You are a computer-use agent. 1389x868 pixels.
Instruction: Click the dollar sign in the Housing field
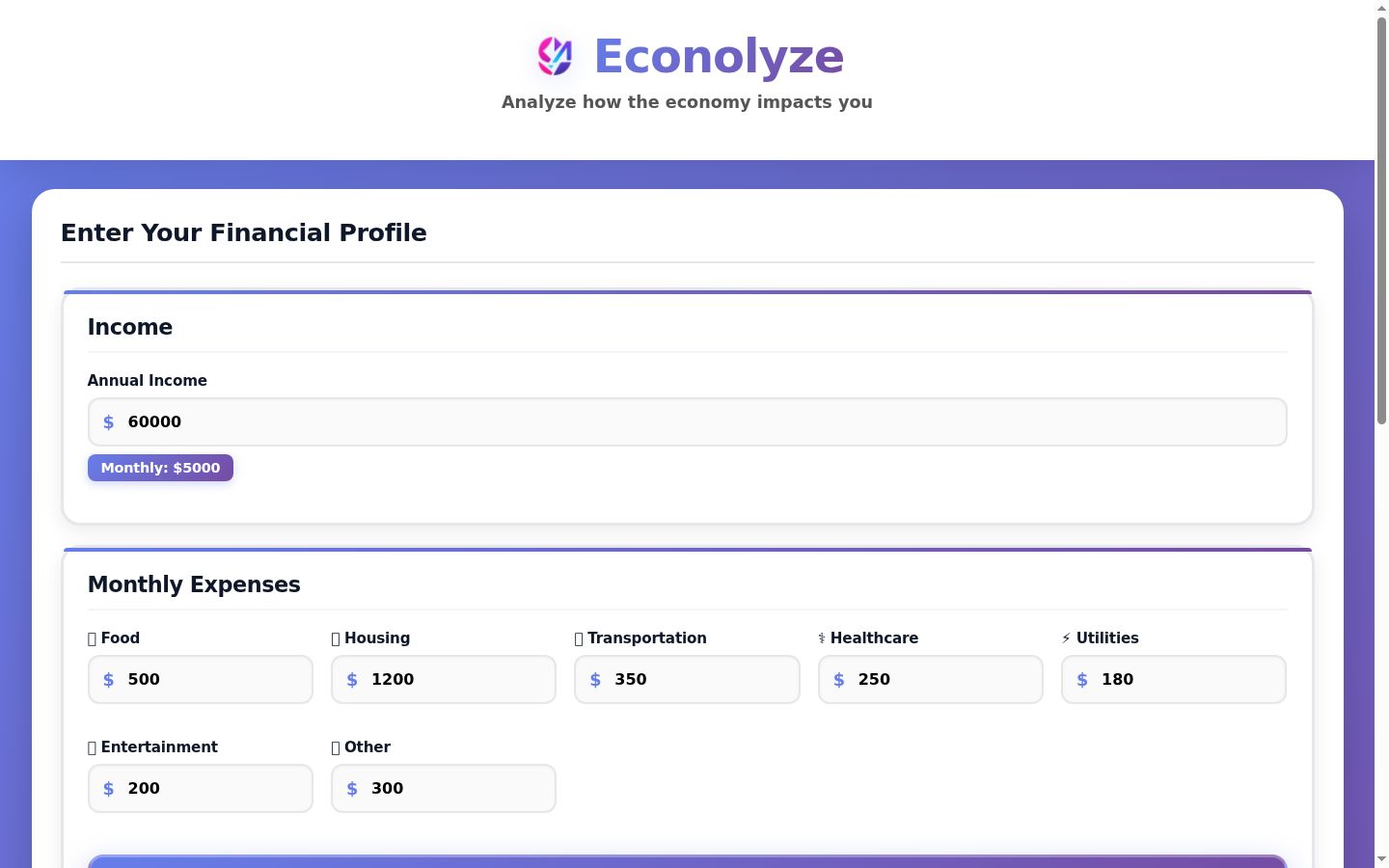point(352,680)
